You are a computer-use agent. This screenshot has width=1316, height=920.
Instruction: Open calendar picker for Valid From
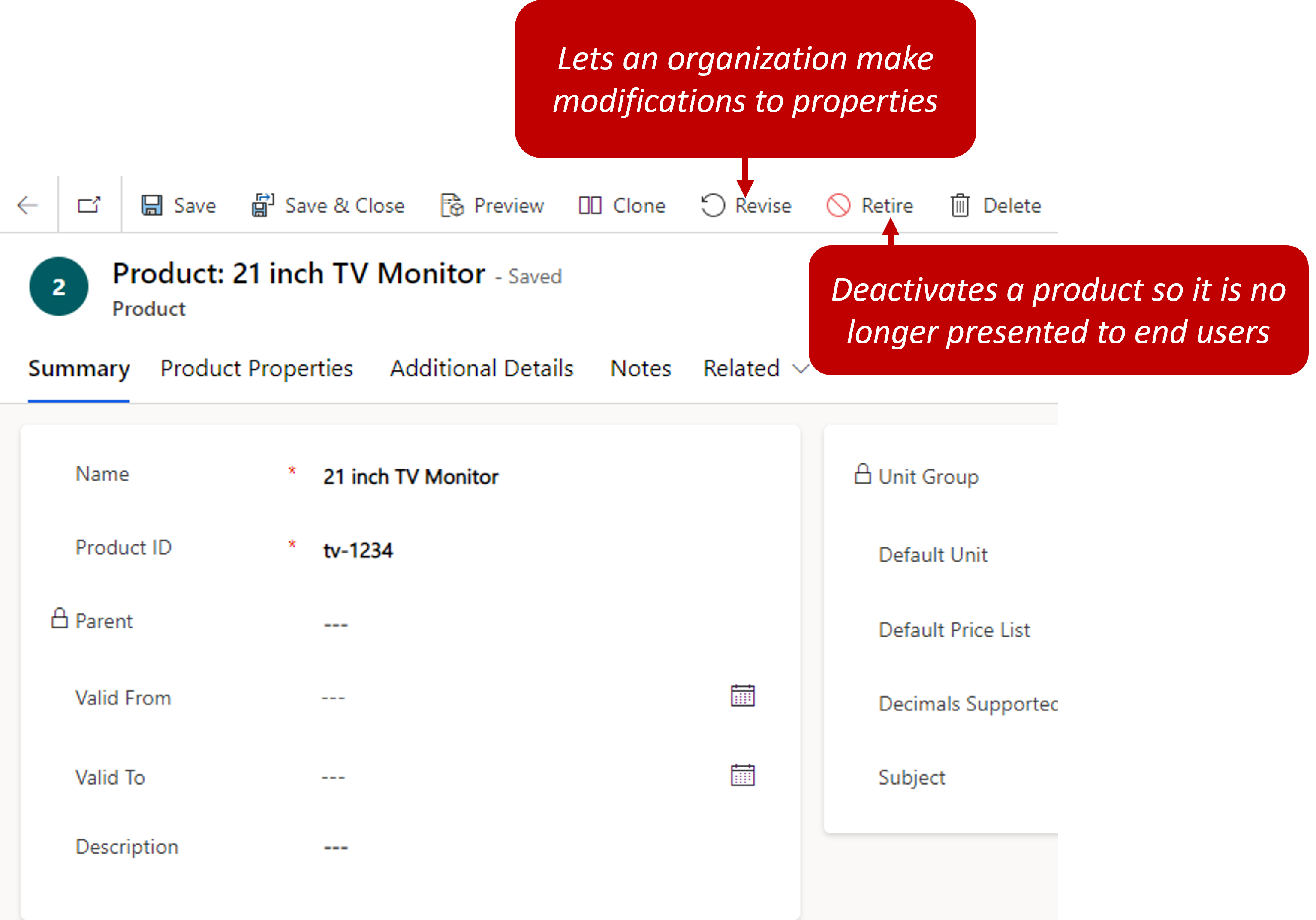click(743, 696)
